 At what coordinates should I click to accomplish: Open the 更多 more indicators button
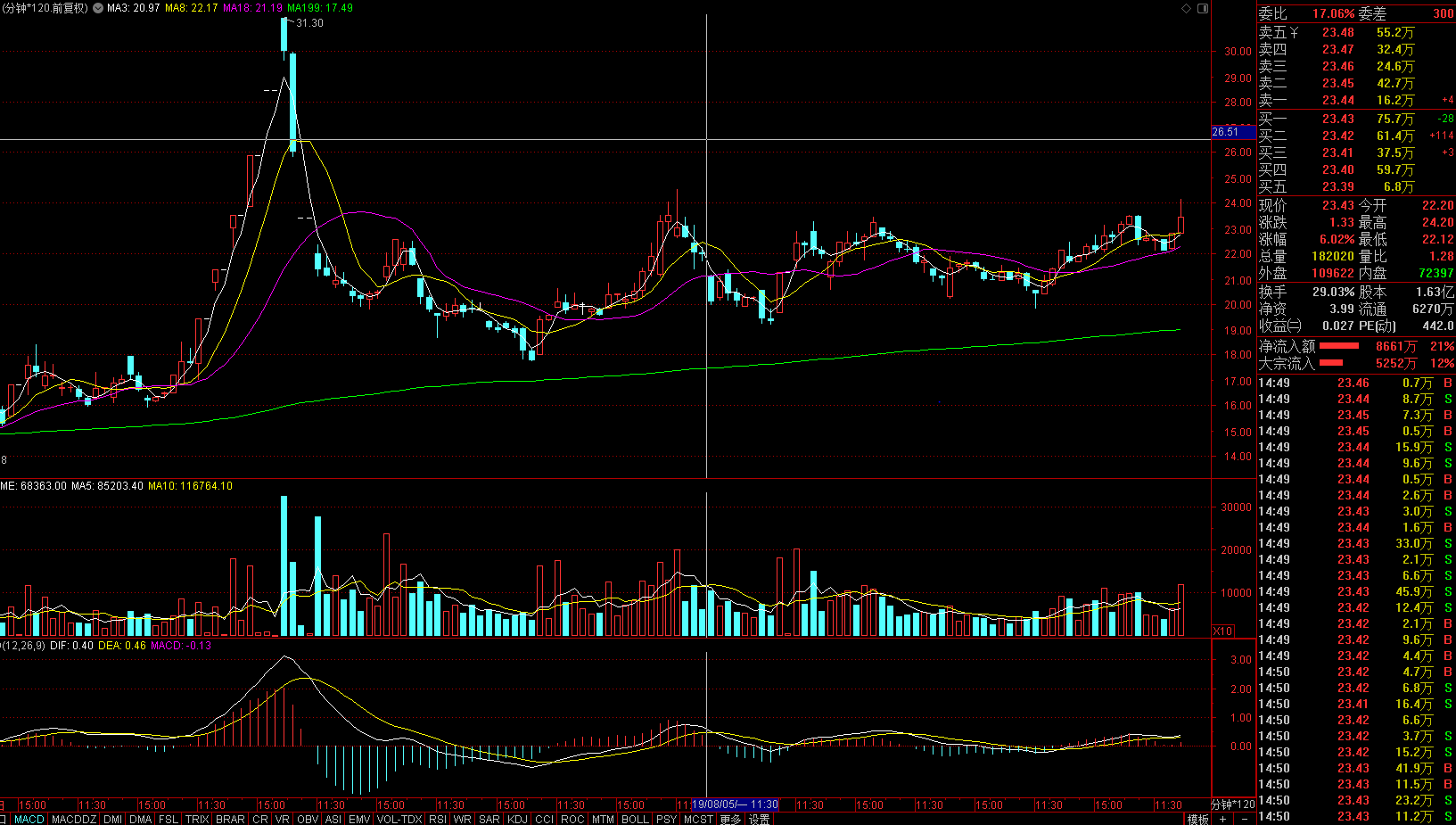730,819
